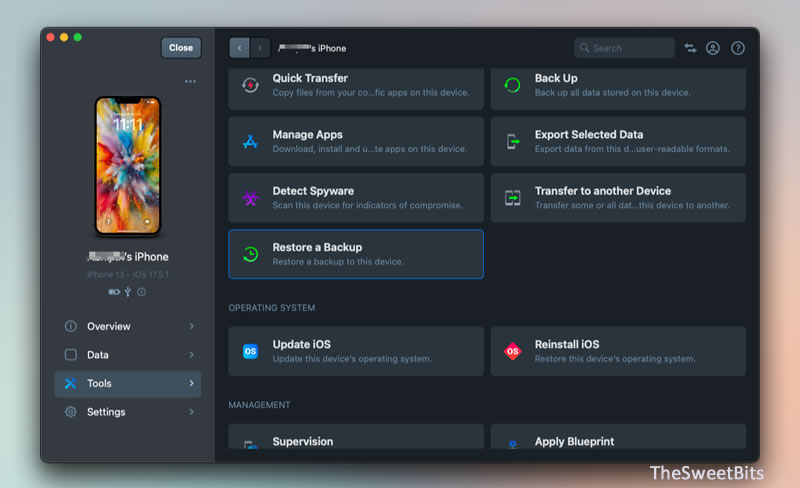Click the Close button

[181, 48]
